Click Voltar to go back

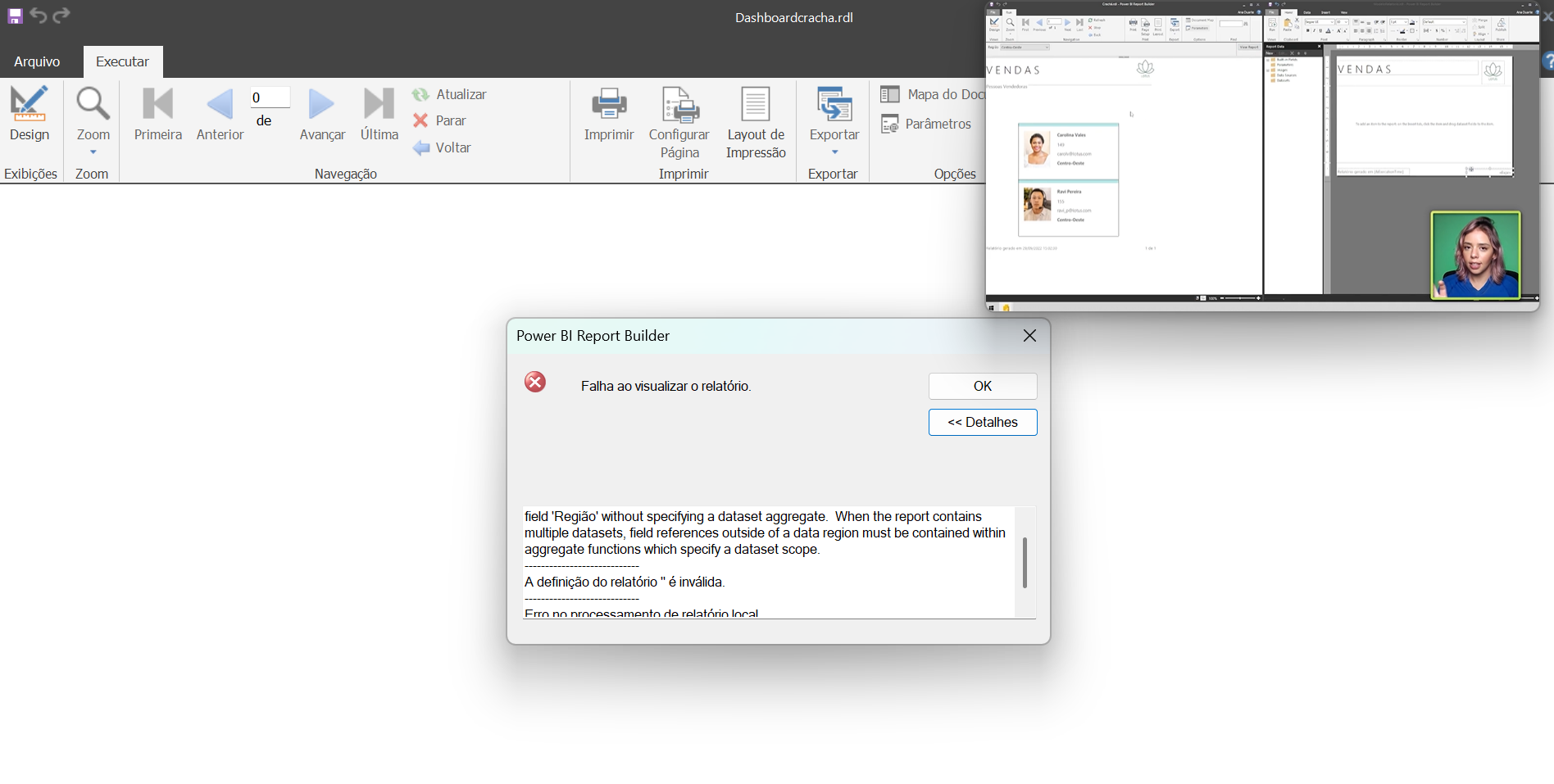tap(442, 147)
